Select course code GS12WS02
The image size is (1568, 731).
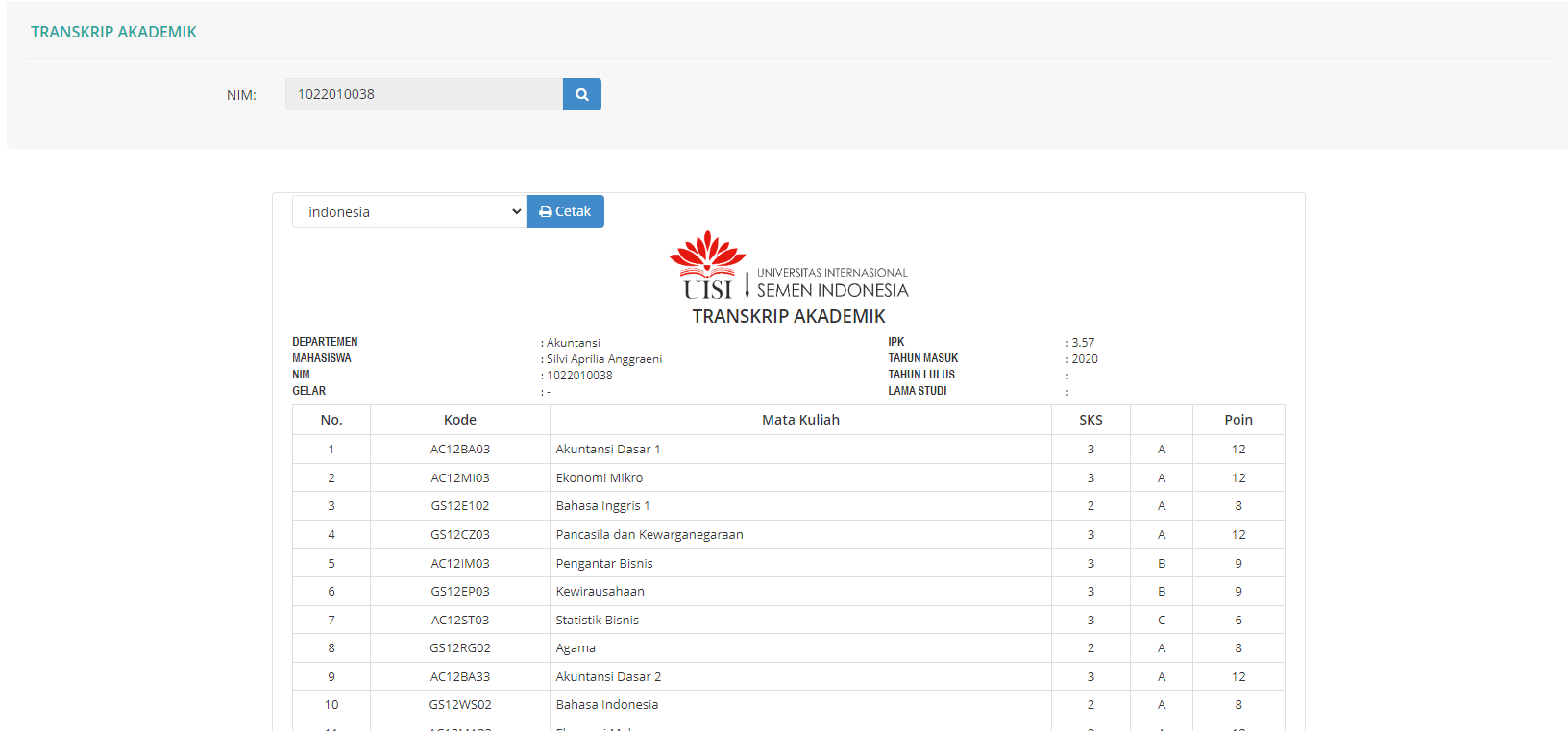(460, 705)
